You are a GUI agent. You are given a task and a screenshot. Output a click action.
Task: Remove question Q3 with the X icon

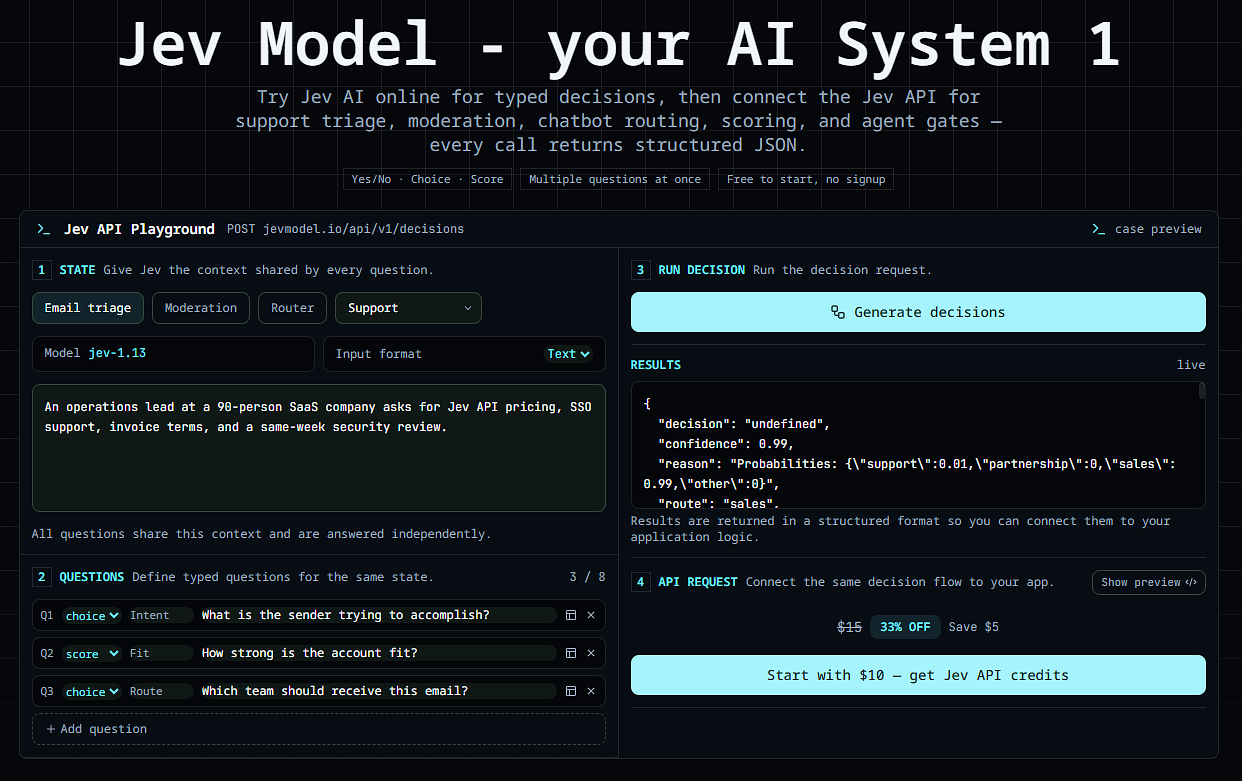tap(591, 691)
